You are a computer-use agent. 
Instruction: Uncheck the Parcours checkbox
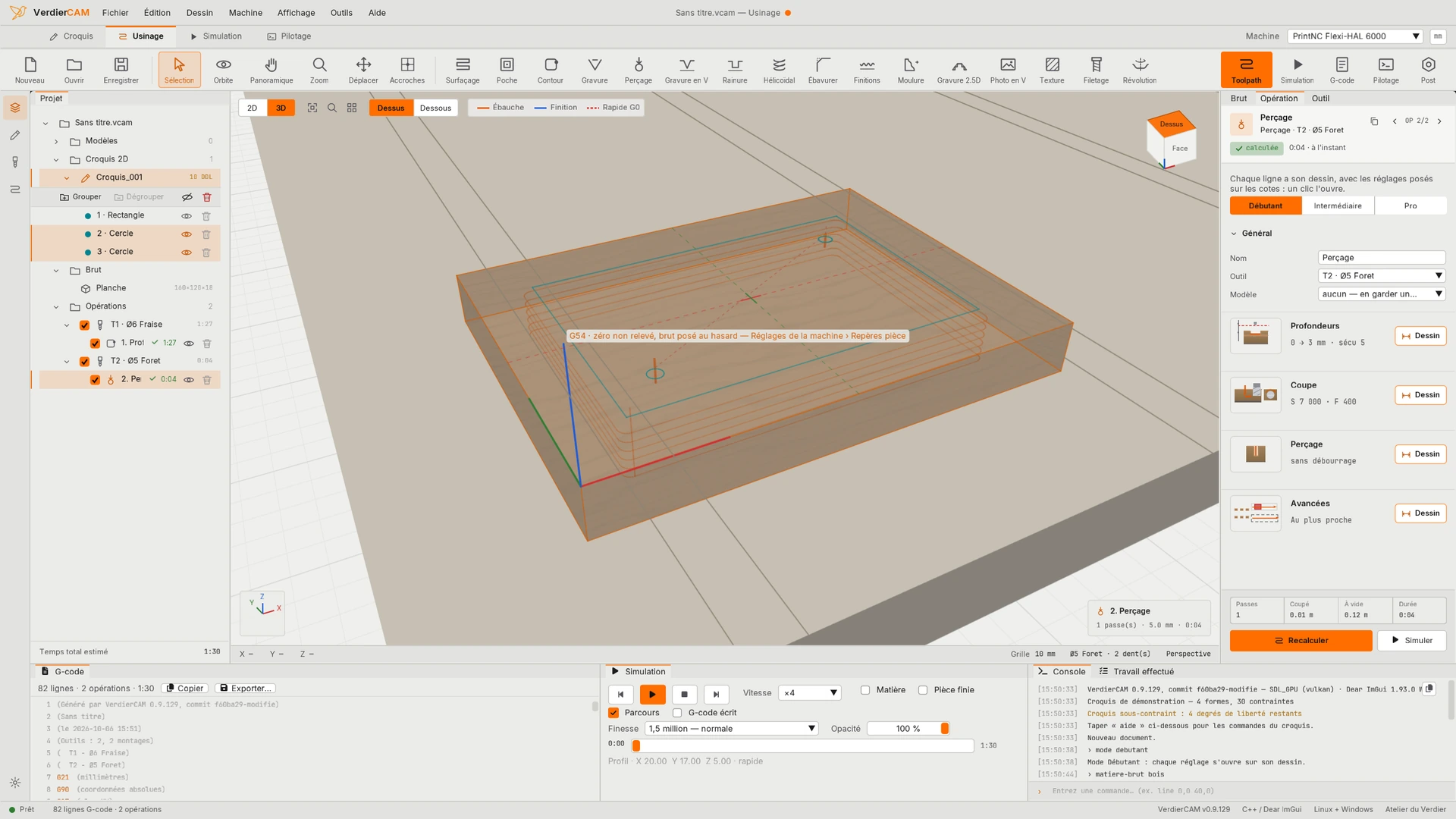click(x=613, y=713)
